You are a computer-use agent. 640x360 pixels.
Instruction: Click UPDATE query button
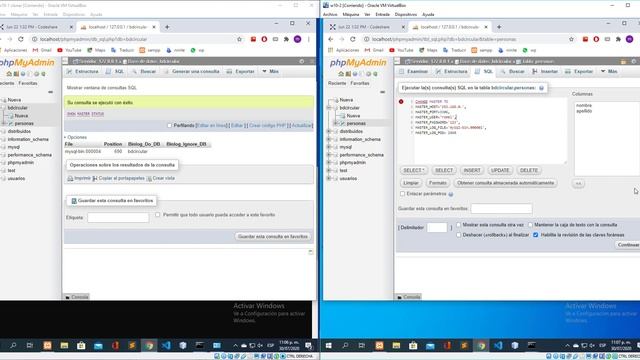tap(500, 171)
